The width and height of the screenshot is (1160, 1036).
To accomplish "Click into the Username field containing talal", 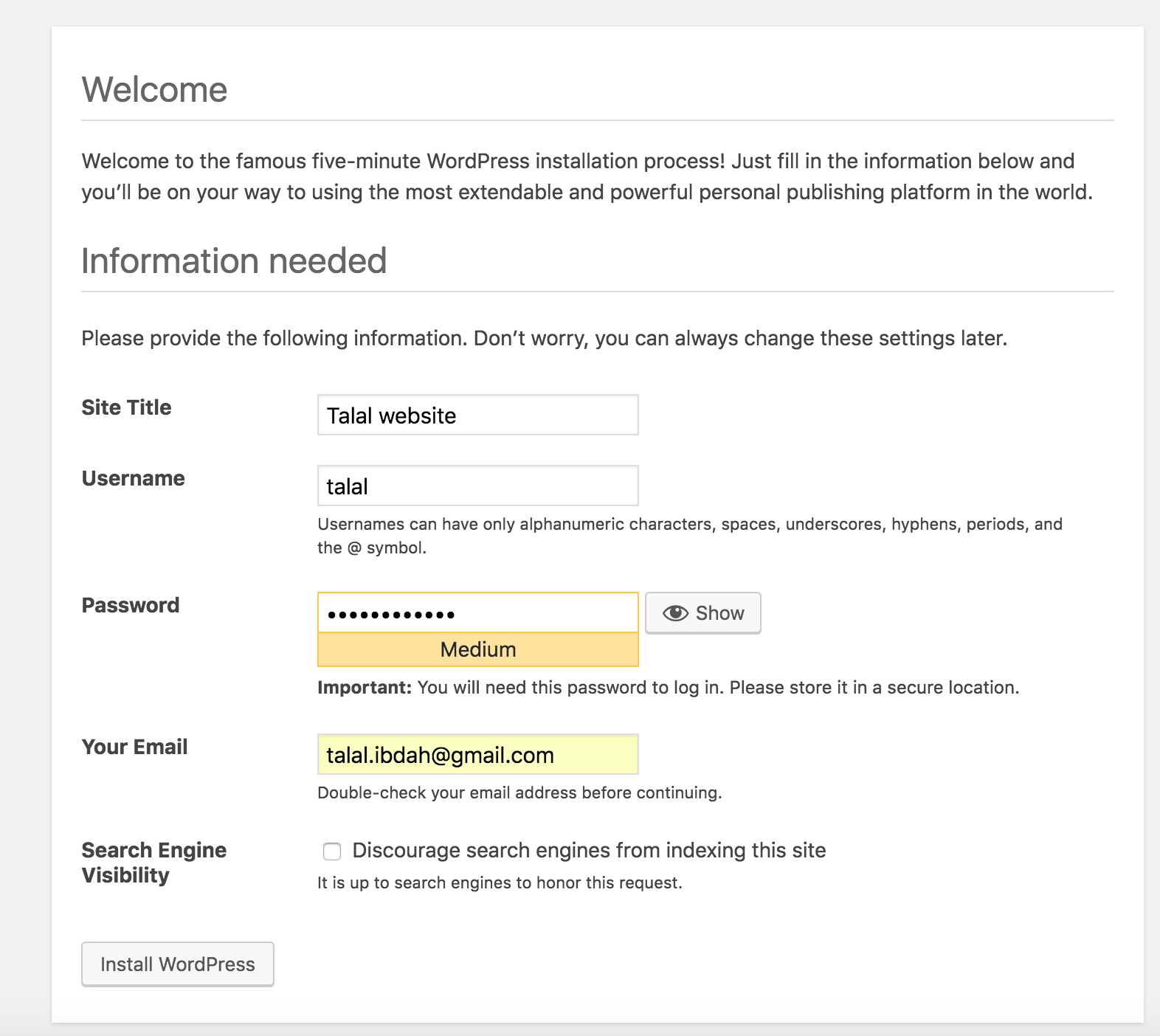I will (x=477, y=486).
